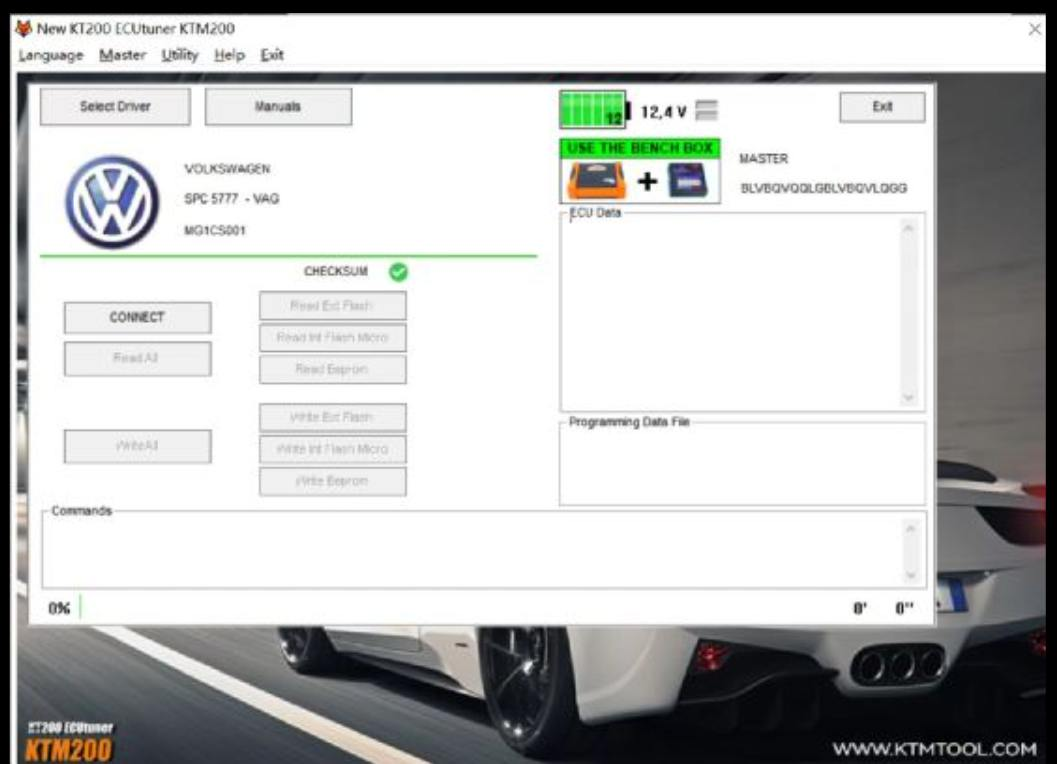1057x764 pixels.
Task: Click the MG1CS001 ECU model text
Action: 215,231
